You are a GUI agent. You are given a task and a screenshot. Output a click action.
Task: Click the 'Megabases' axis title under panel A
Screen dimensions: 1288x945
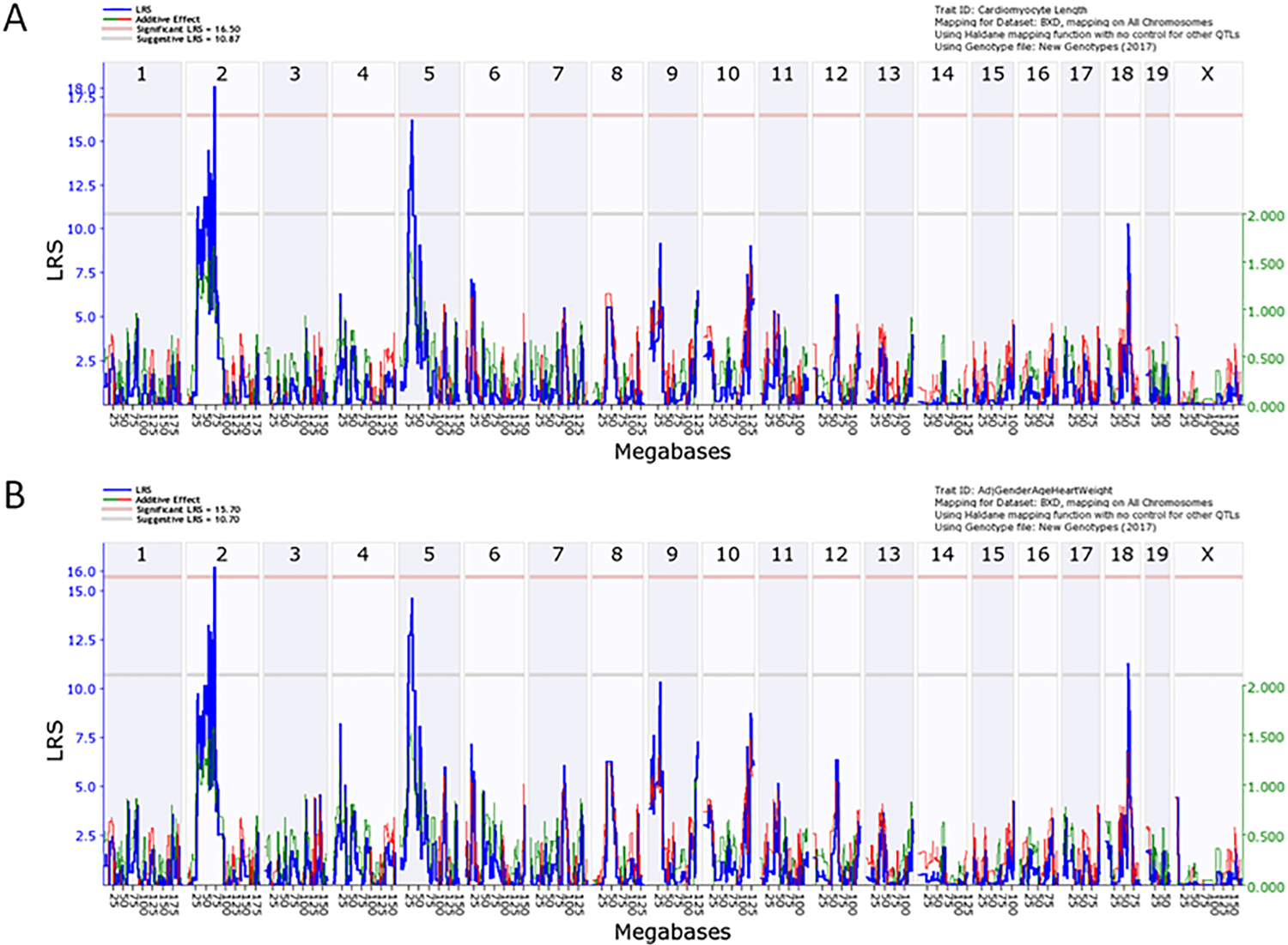click(x=672, y=451)
